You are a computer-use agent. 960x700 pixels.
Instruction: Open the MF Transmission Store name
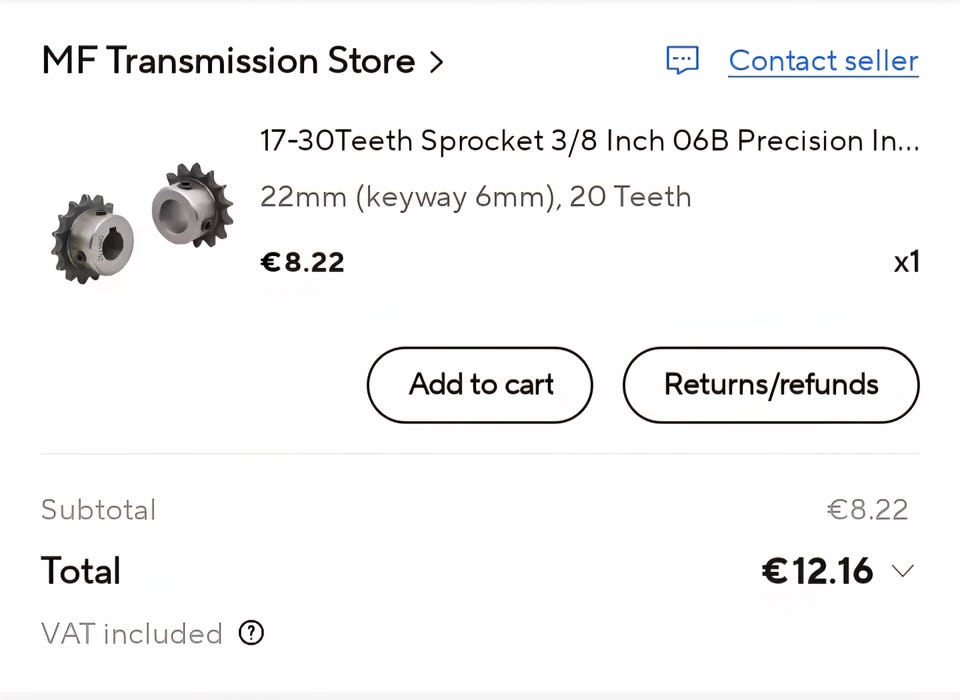coord(228,61)
